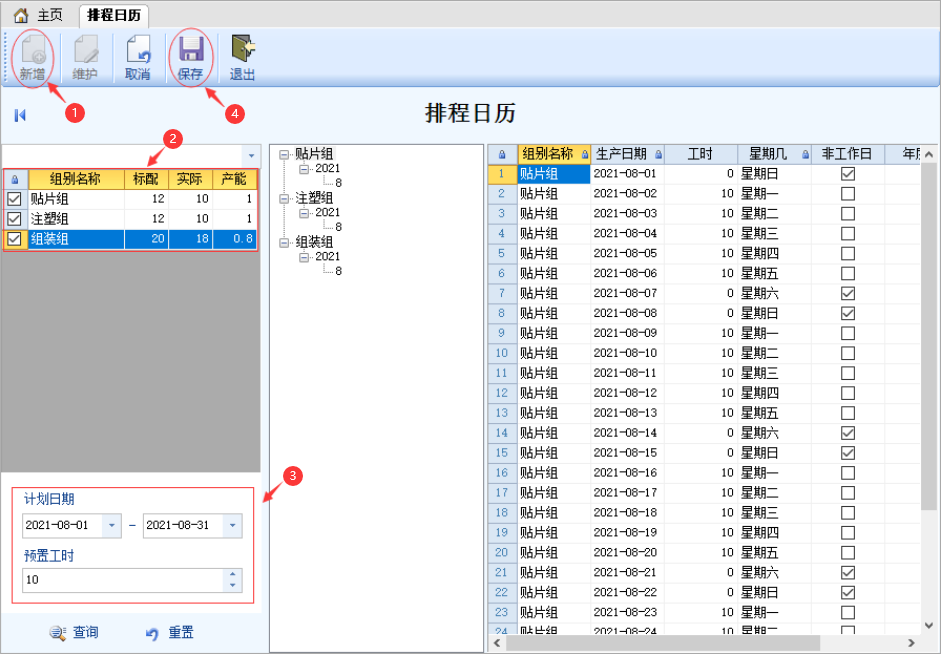Image resolution: width=941 pixels, height=654 pixels.
Task: Uncheck the 组装组 group checkbox
Action: pos(14,239)
